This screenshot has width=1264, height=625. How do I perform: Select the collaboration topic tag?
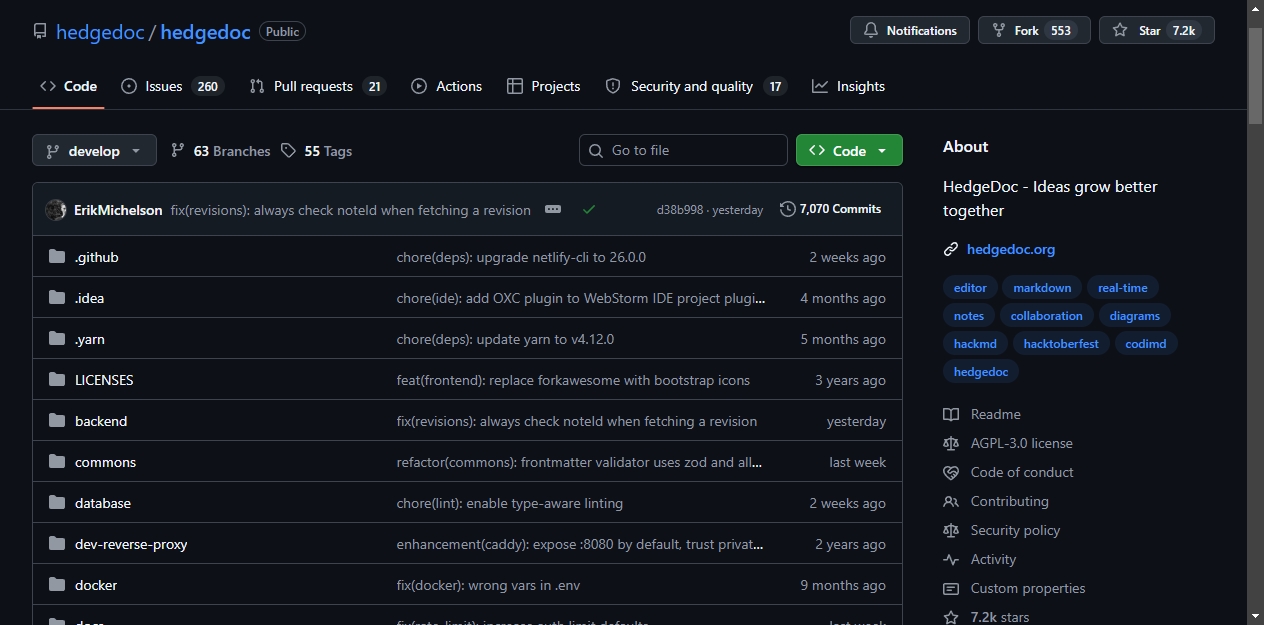pos(1047,316)
